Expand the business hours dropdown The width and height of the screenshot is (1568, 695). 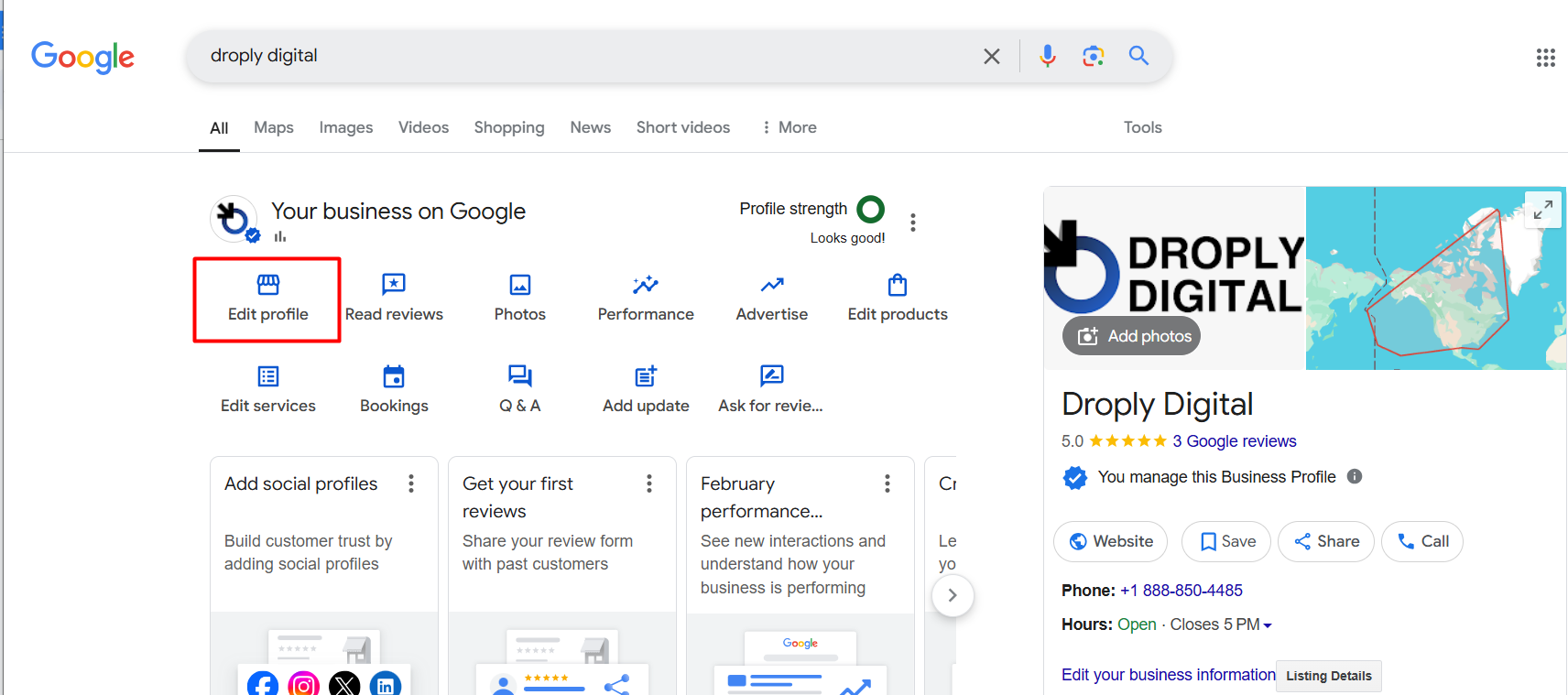[x=1268, y=625]
